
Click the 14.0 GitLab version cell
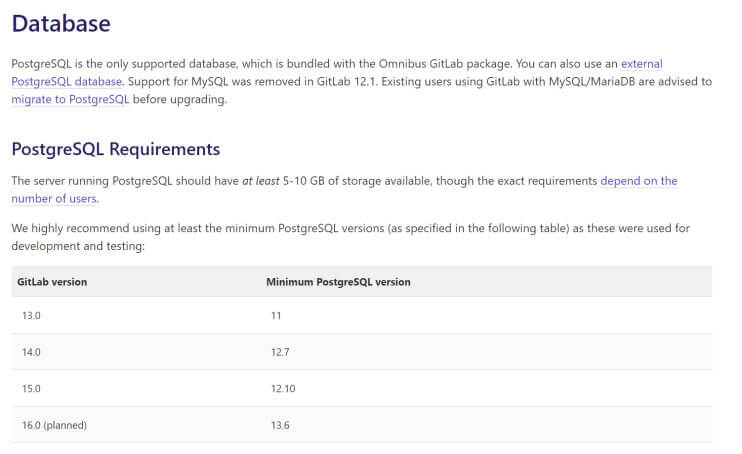click(31, 352)
